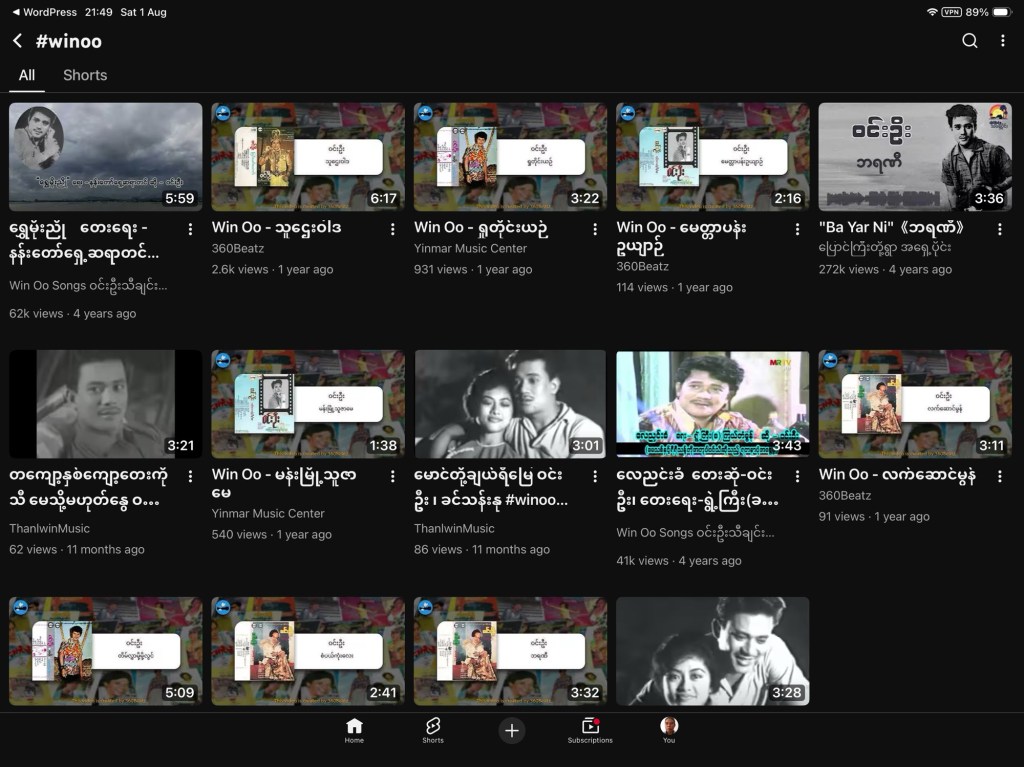Play the 3:28 couple video thumbnail
Image resolution: width=1024 pixels, height=767 pixels.
coord(713,651)
